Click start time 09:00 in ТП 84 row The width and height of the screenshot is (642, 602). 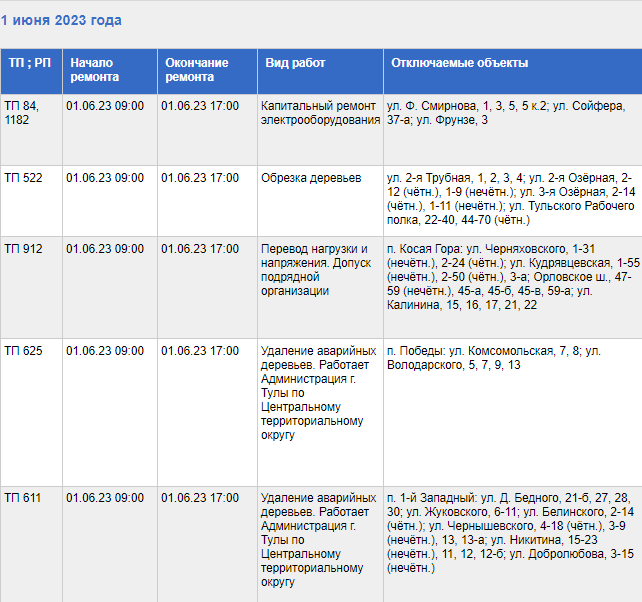point(105,106)
